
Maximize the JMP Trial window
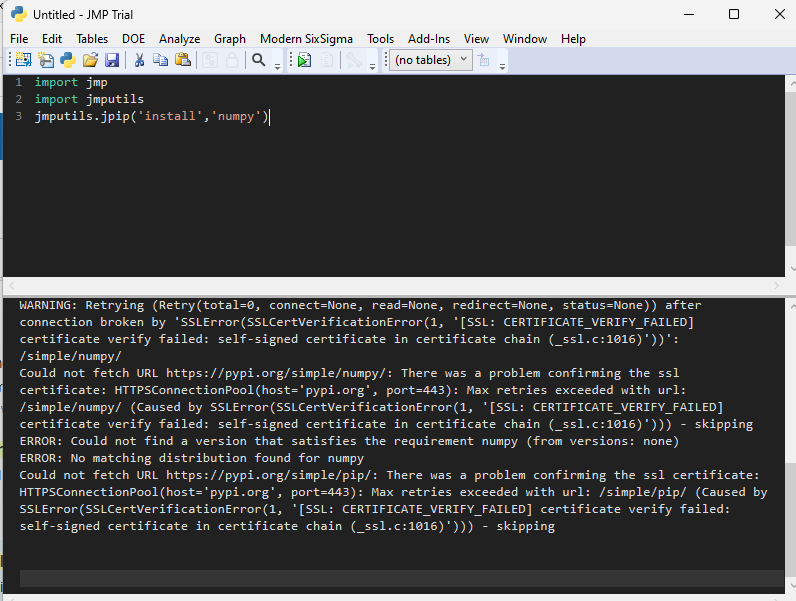coord(734,14)
